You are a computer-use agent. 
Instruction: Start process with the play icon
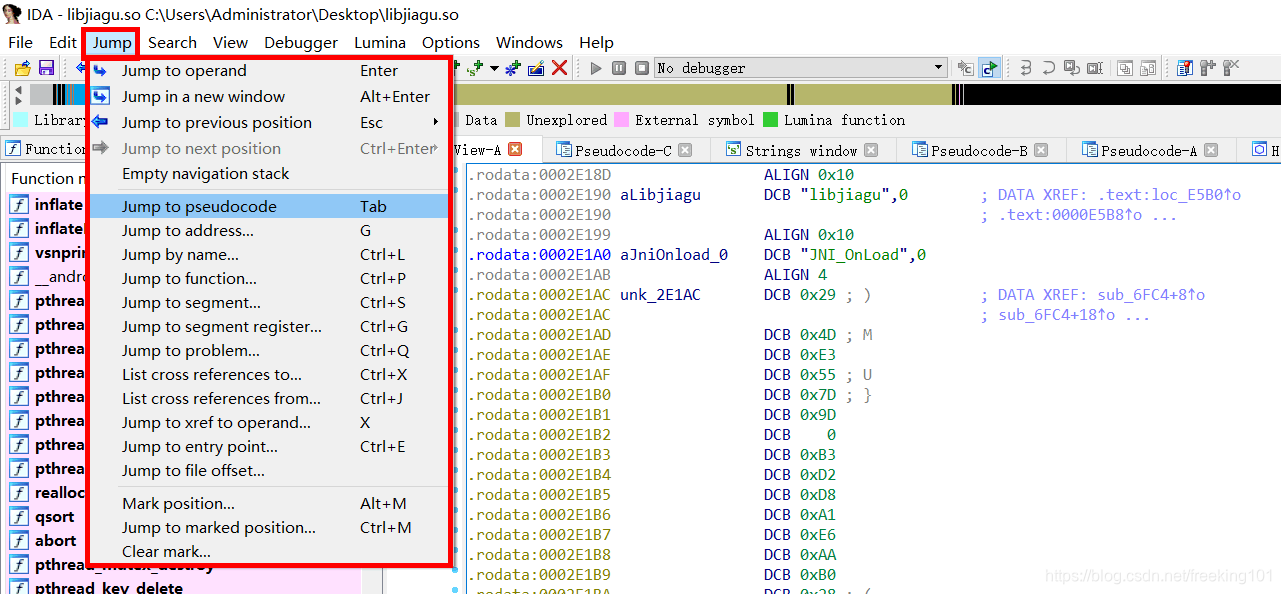[x=596, y=68]
